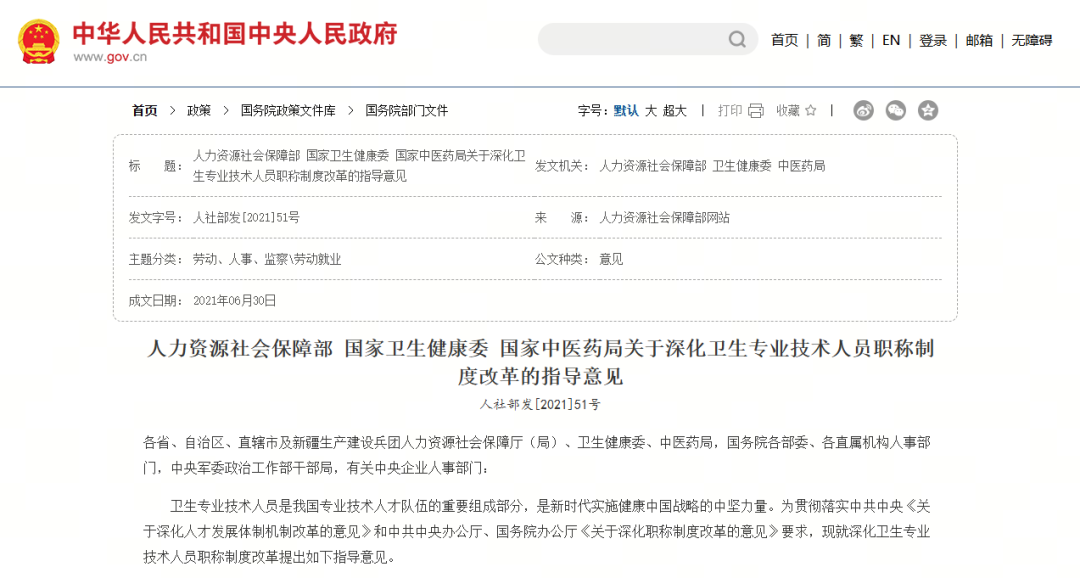Go to 政策 in breadcrumb
The height and width of the screenshot is (578, 1080).
pyautogui.click(x=199, y=110)
